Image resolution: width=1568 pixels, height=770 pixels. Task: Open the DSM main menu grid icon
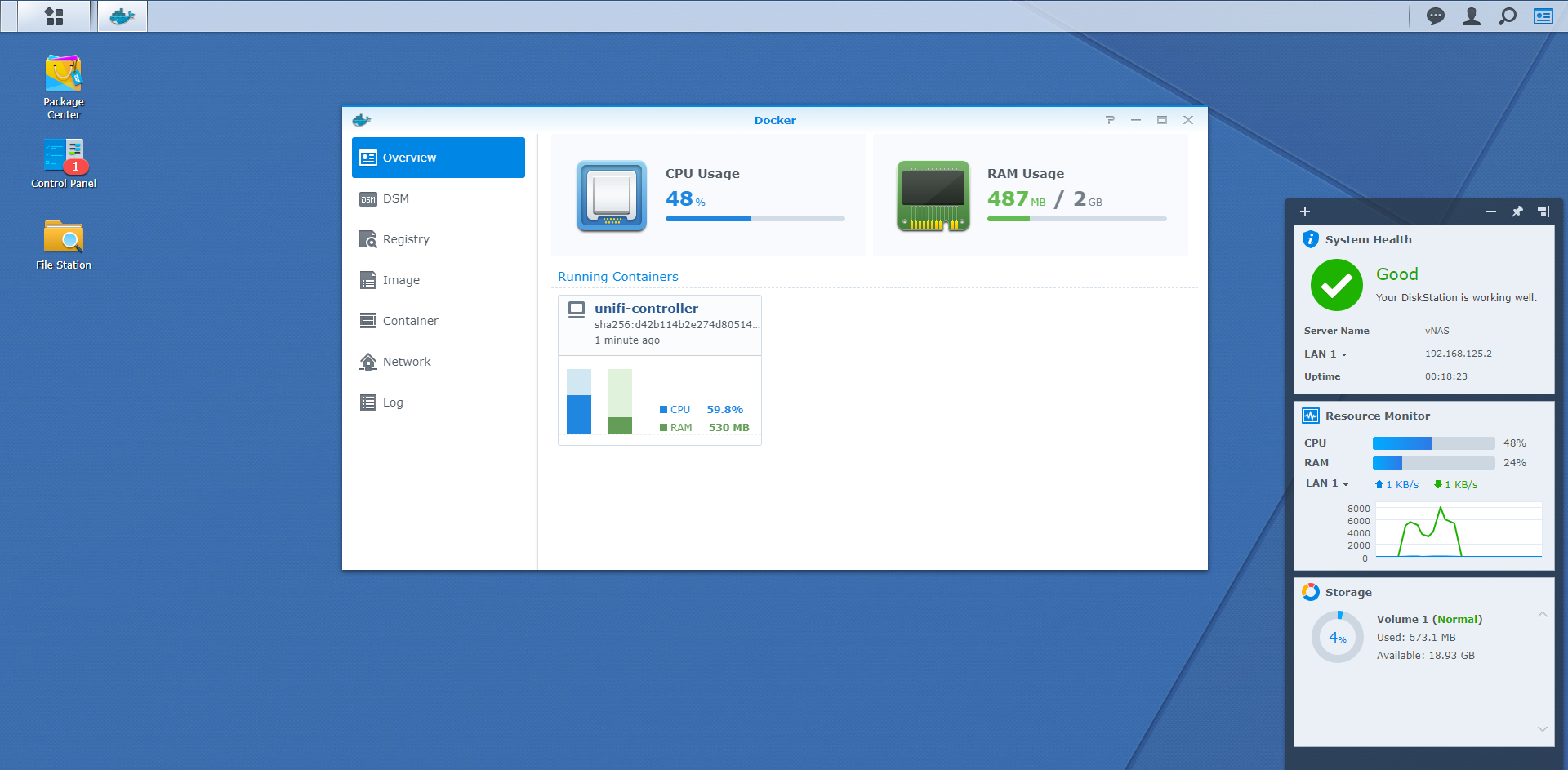(54, 16)
